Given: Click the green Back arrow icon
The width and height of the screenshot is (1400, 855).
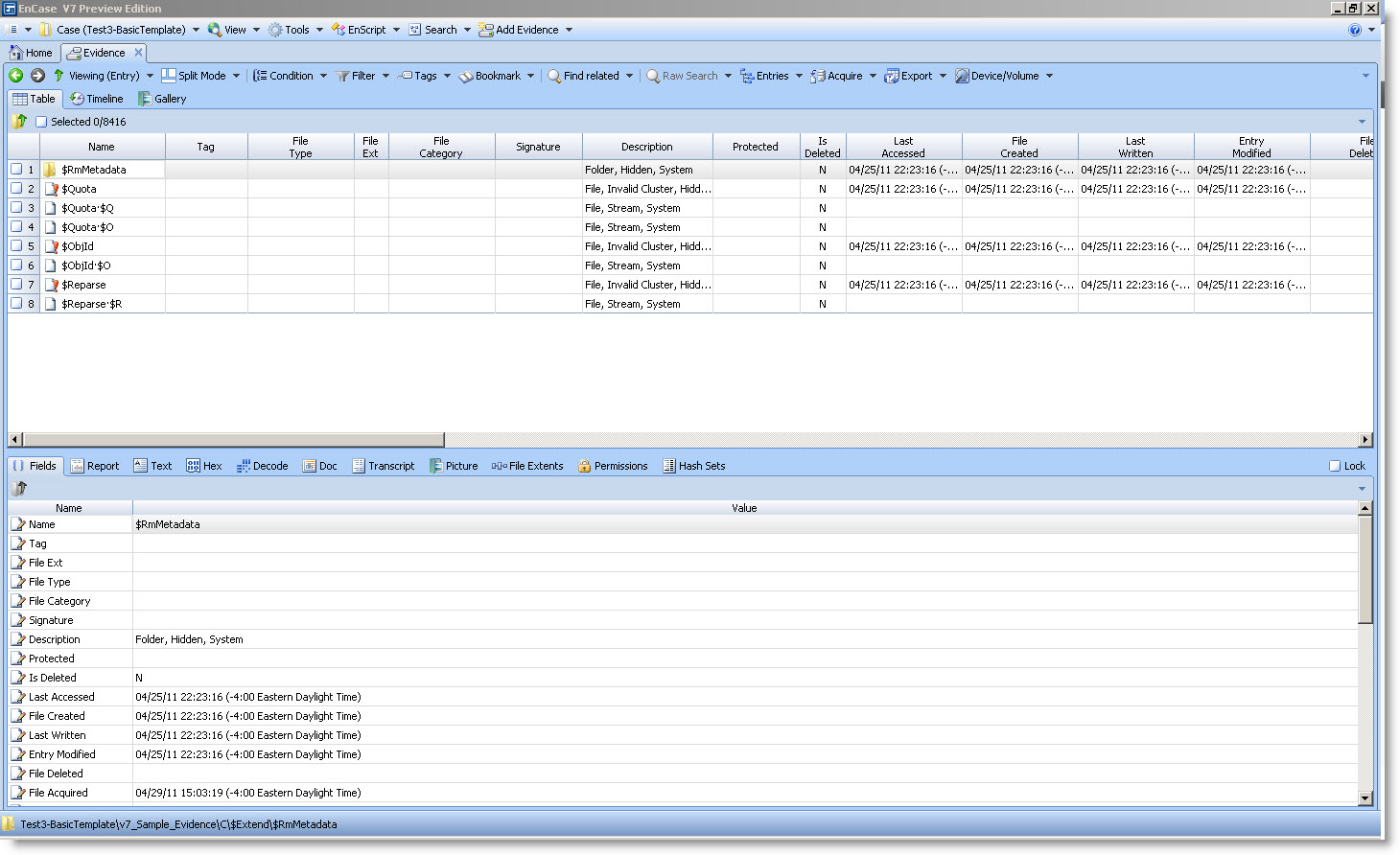Looking at the screenshot, I should (16, 76).
